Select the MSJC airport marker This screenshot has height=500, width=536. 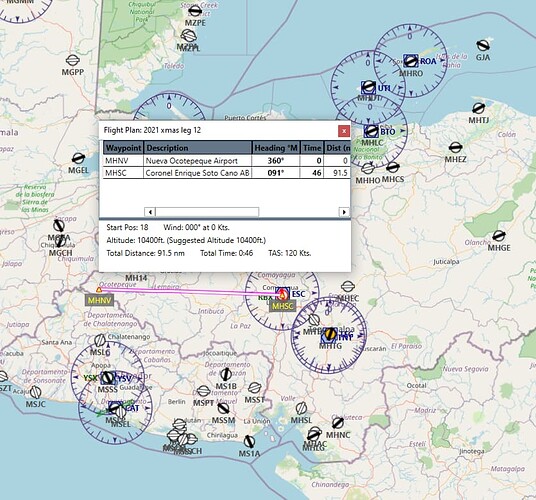coord(36,392)
